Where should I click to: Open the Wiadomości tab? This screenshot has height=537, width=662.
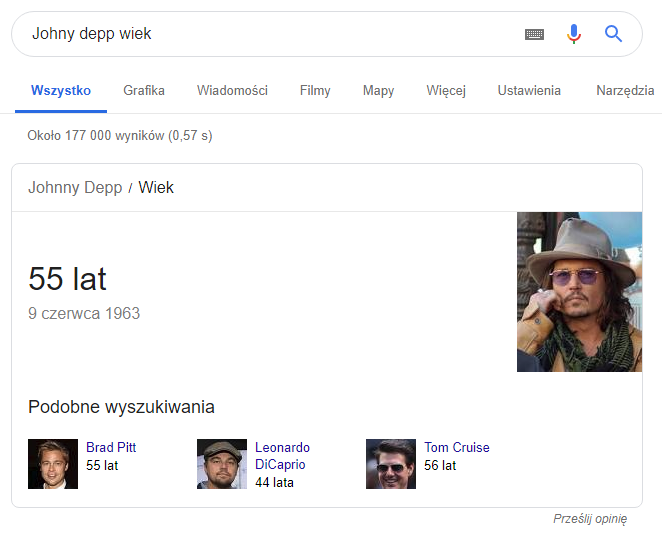[232, 91]
